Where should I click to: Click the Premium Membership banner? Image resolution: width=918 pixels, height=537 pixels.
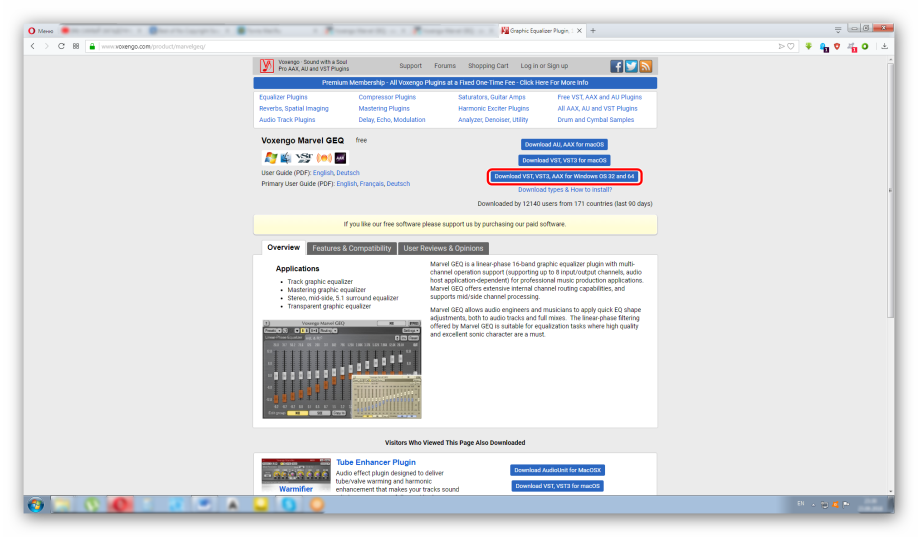(455, 83)
